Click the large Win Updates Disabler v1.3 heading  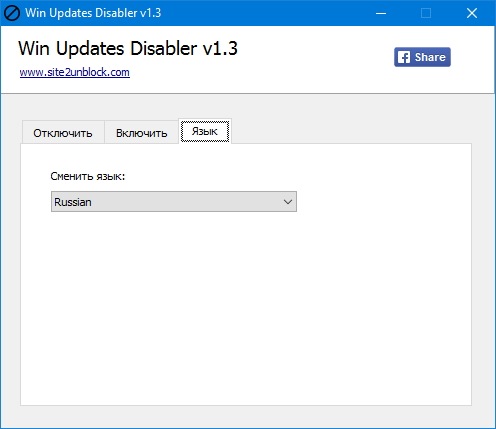click(x=128, y=48)
